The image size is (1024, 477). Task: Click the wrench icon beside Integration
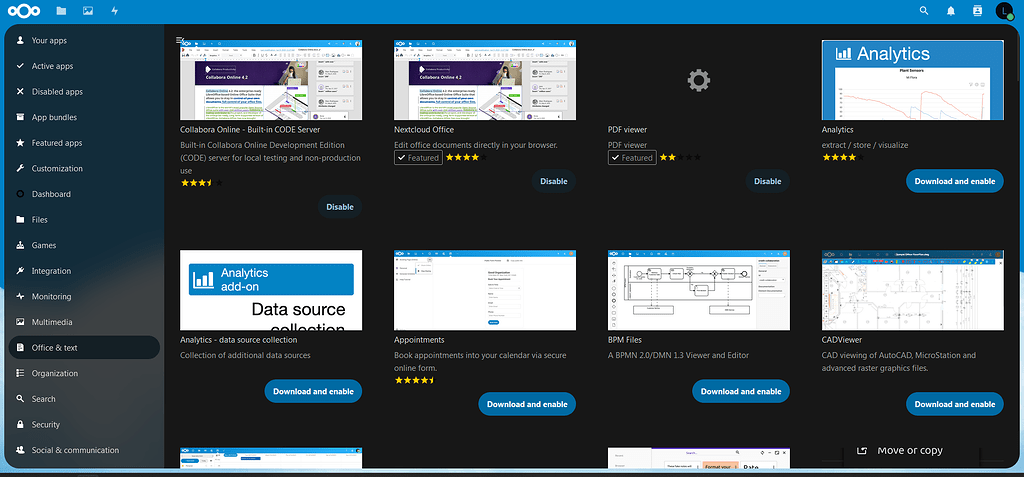click(x=20, y=271)
